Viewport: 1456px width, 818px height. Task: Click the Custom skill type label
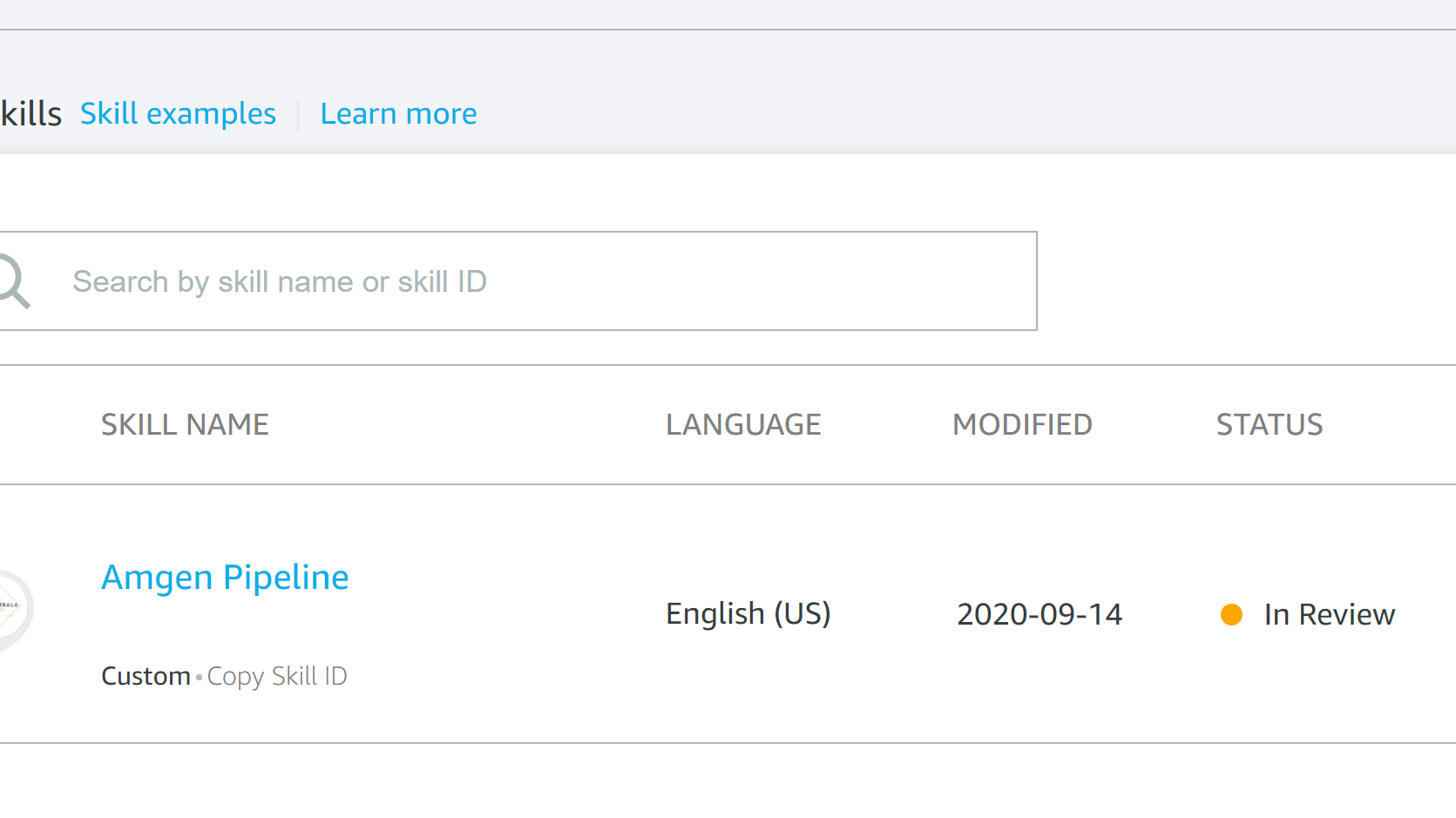click(146, 676)
